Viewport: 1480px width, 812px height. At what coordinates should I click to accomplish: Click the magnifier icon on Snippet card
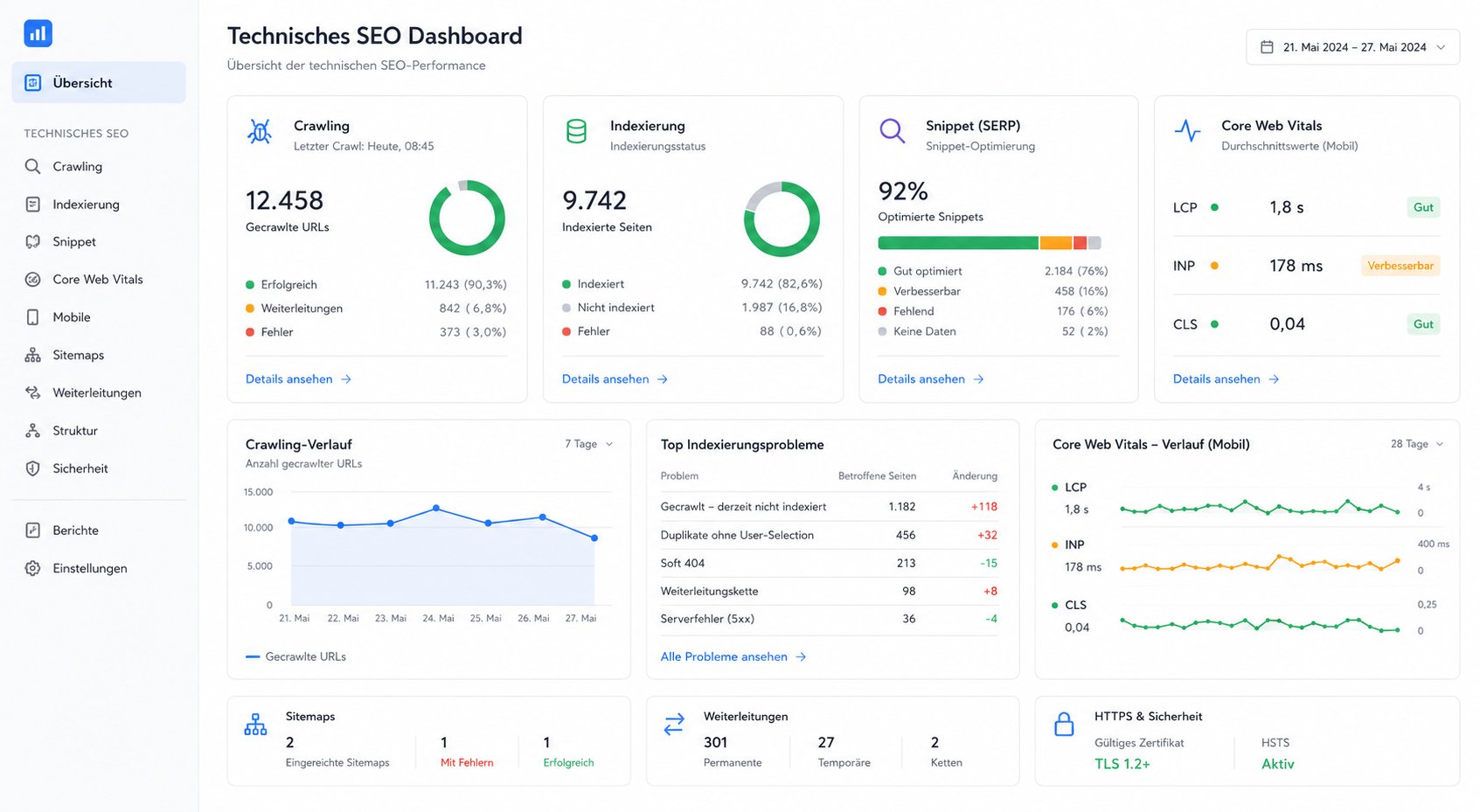pyautogui.click(x=892, y=132)
